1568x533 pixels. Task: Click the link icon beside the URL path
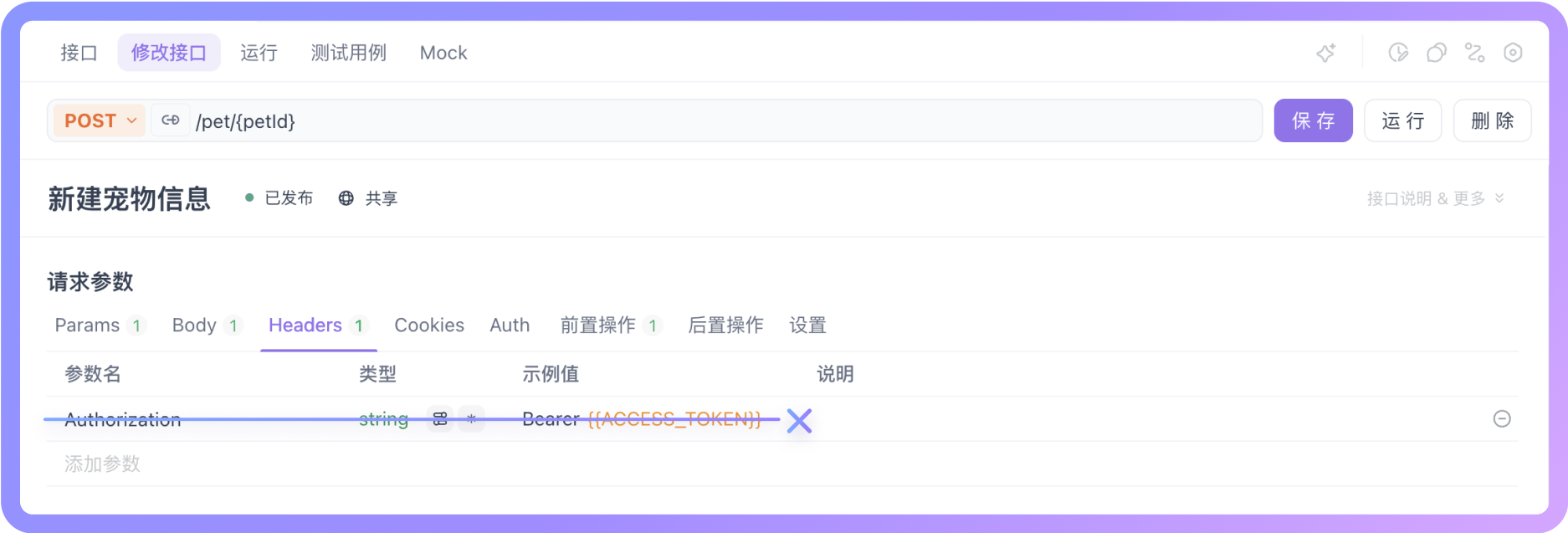point(171,120)
